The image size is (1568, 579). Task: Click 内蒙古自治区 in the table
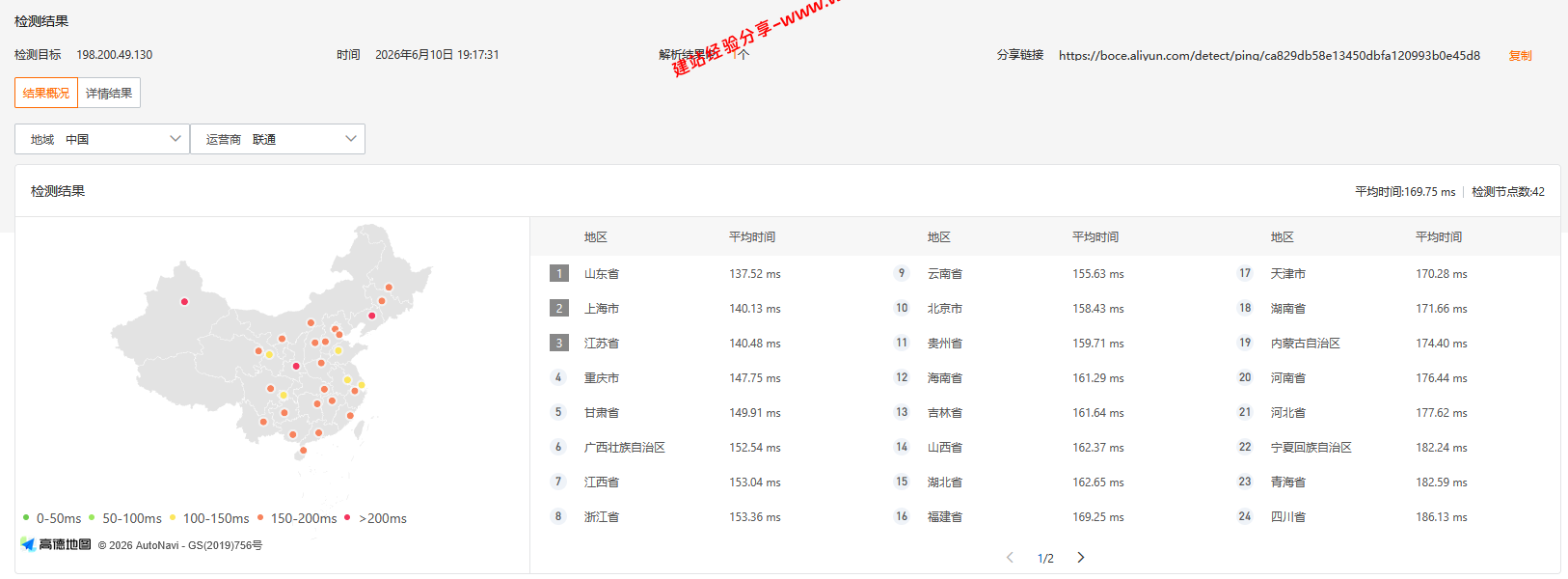(x=1306, y=344)
